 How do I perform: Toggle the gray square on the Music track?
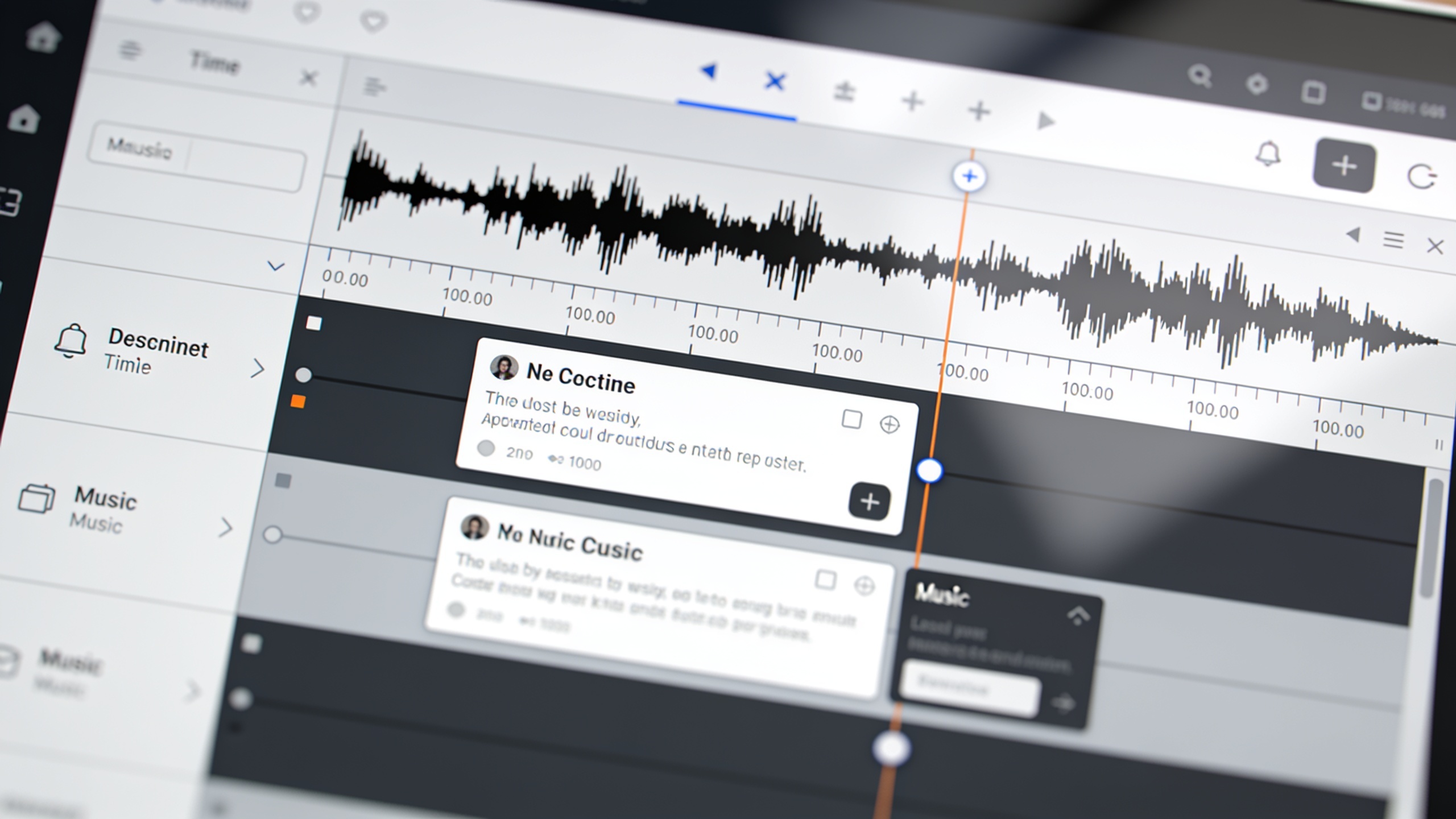[283, 481]
